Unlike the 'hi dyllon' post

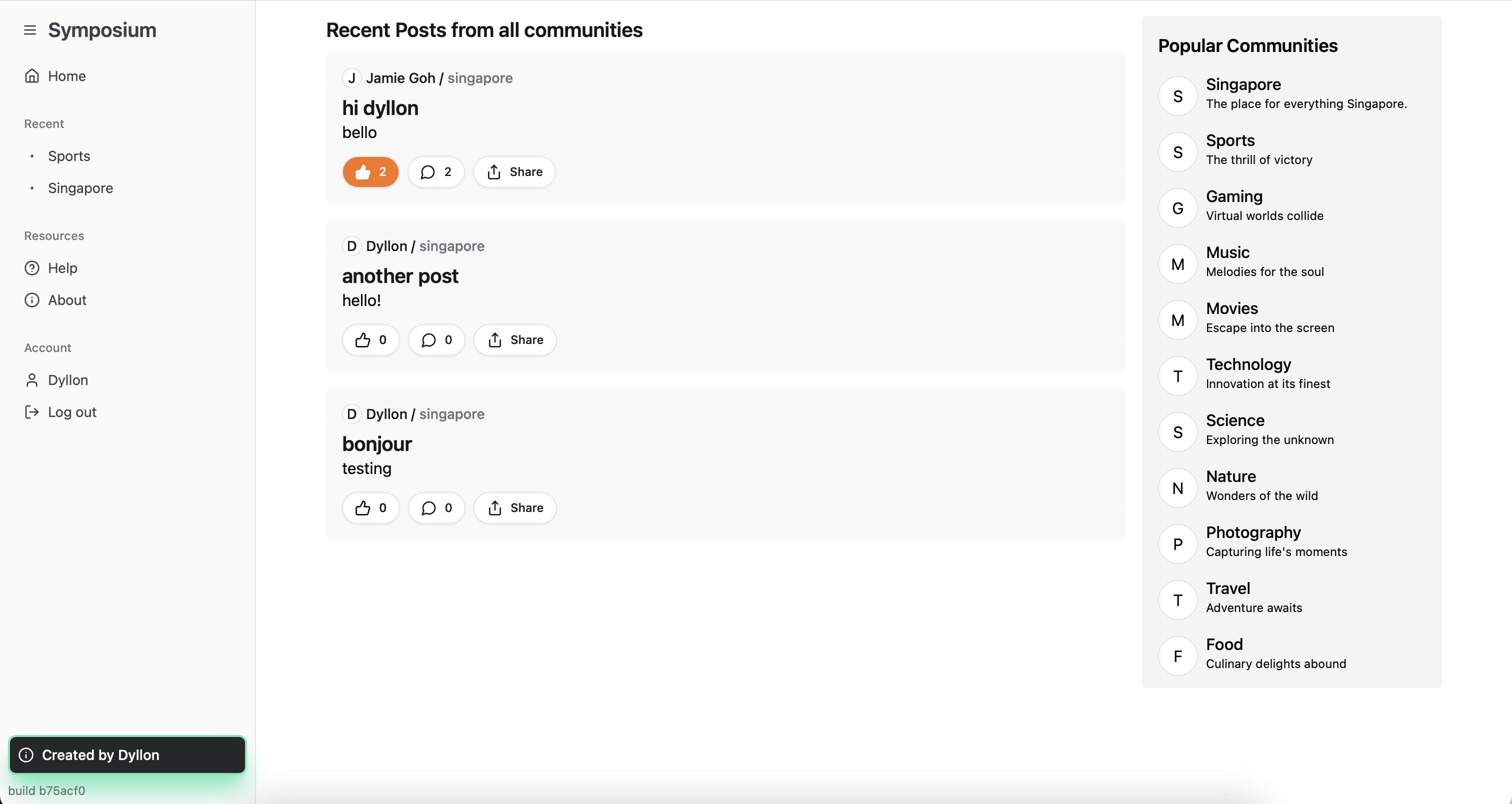[370, 172]
